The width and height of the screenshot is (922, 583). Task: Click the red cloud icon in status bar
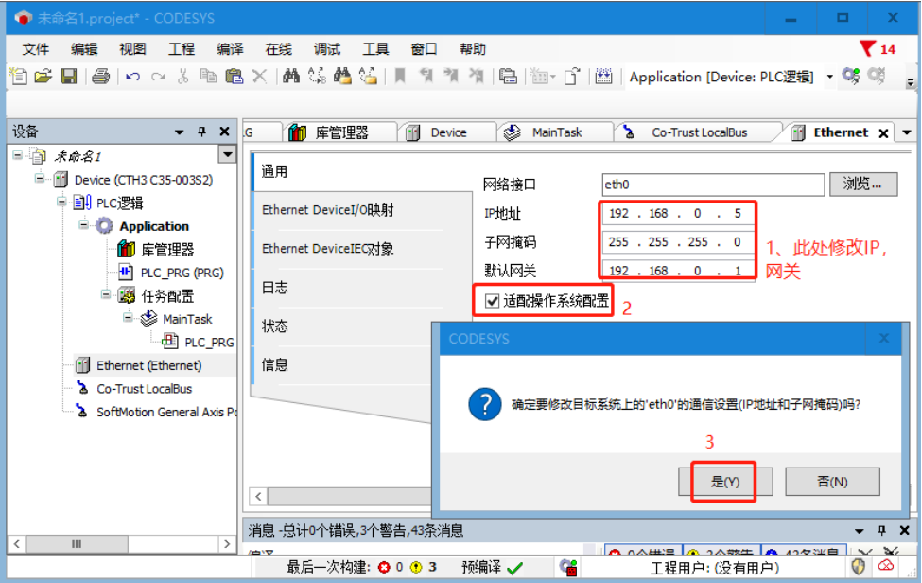(x=886, y=567)
